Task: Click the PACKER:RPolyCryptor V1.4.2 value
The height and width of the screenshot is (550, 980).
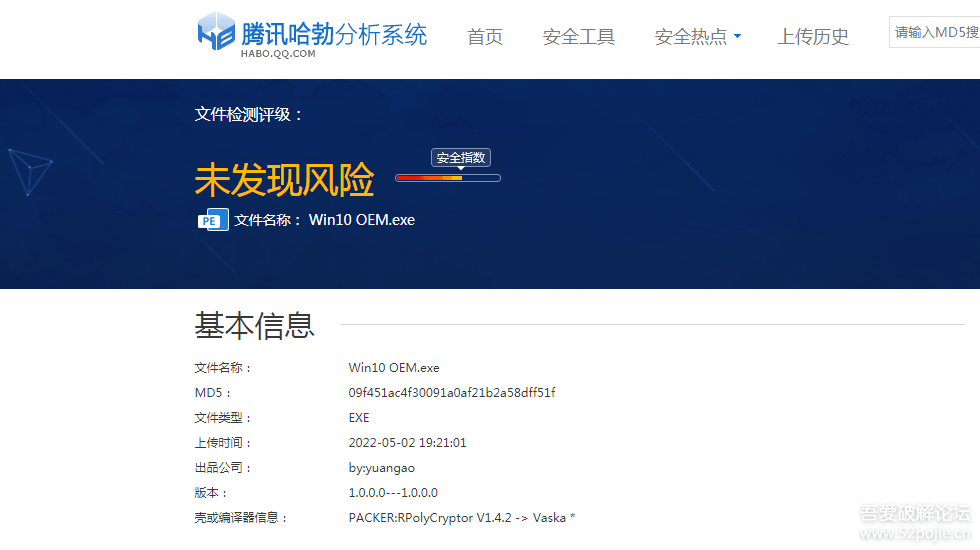Action: (x=462, y=518)
